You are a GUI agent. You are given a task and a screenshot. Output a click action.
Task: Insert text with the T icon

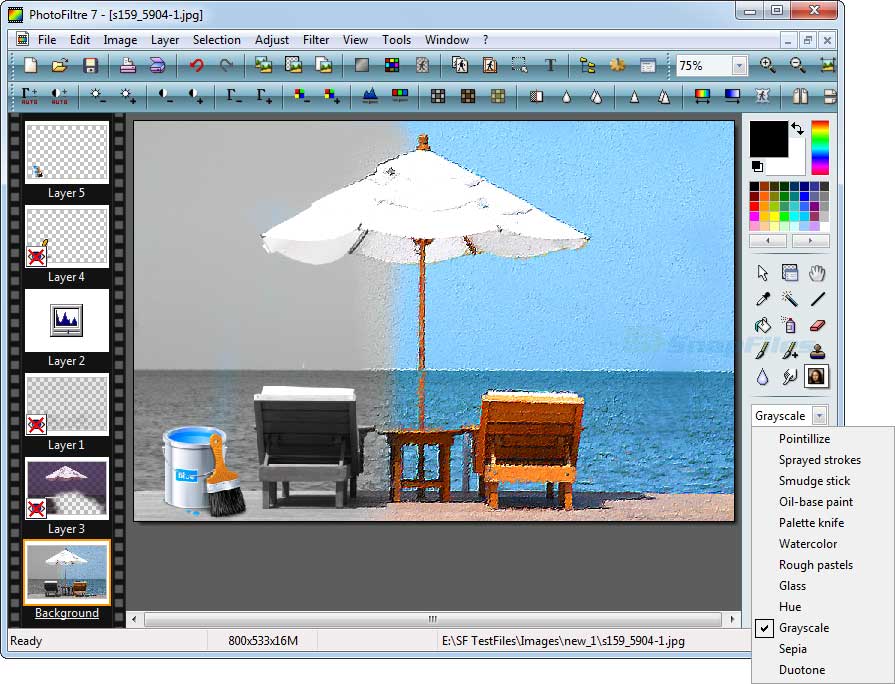coord(550,66)
